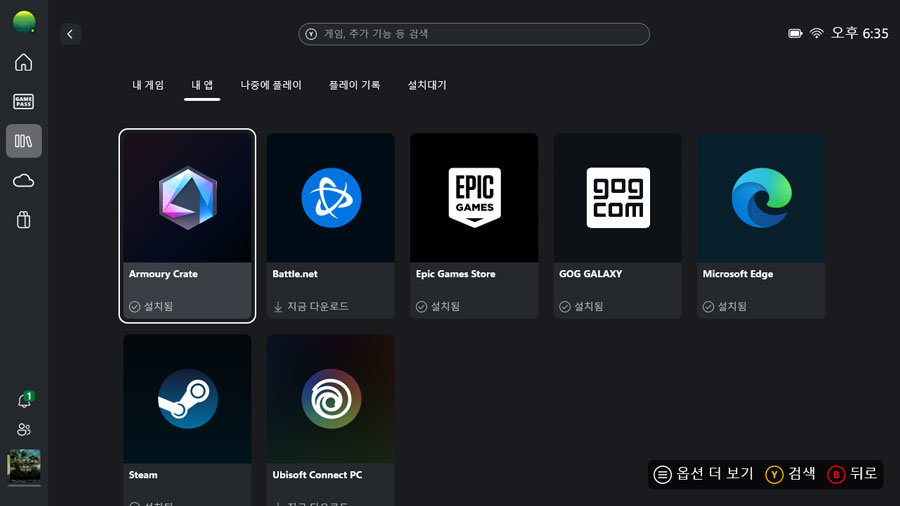
Task: Click 옵션 더 보기 button
Action: [703, 474]
